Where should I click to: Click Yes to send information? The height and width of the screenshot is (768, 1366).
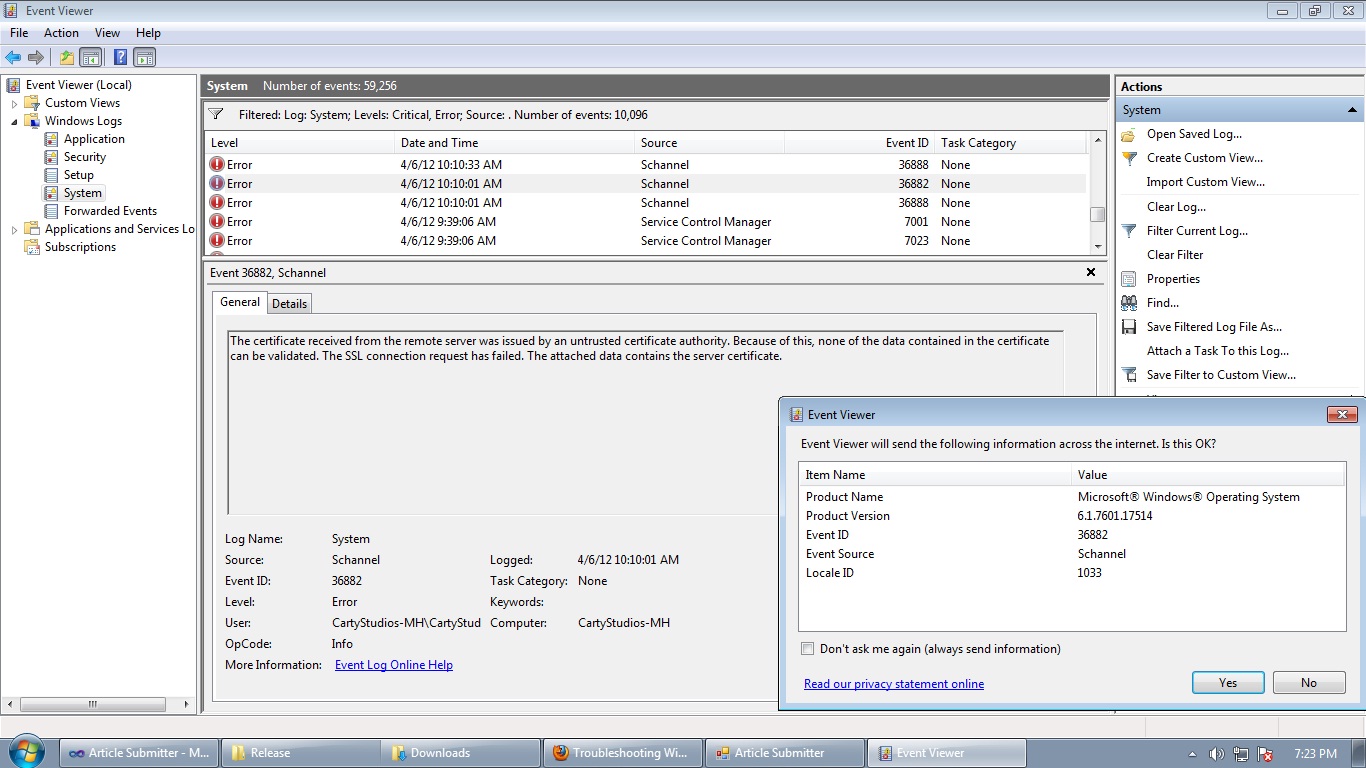tap(1227, 682)
